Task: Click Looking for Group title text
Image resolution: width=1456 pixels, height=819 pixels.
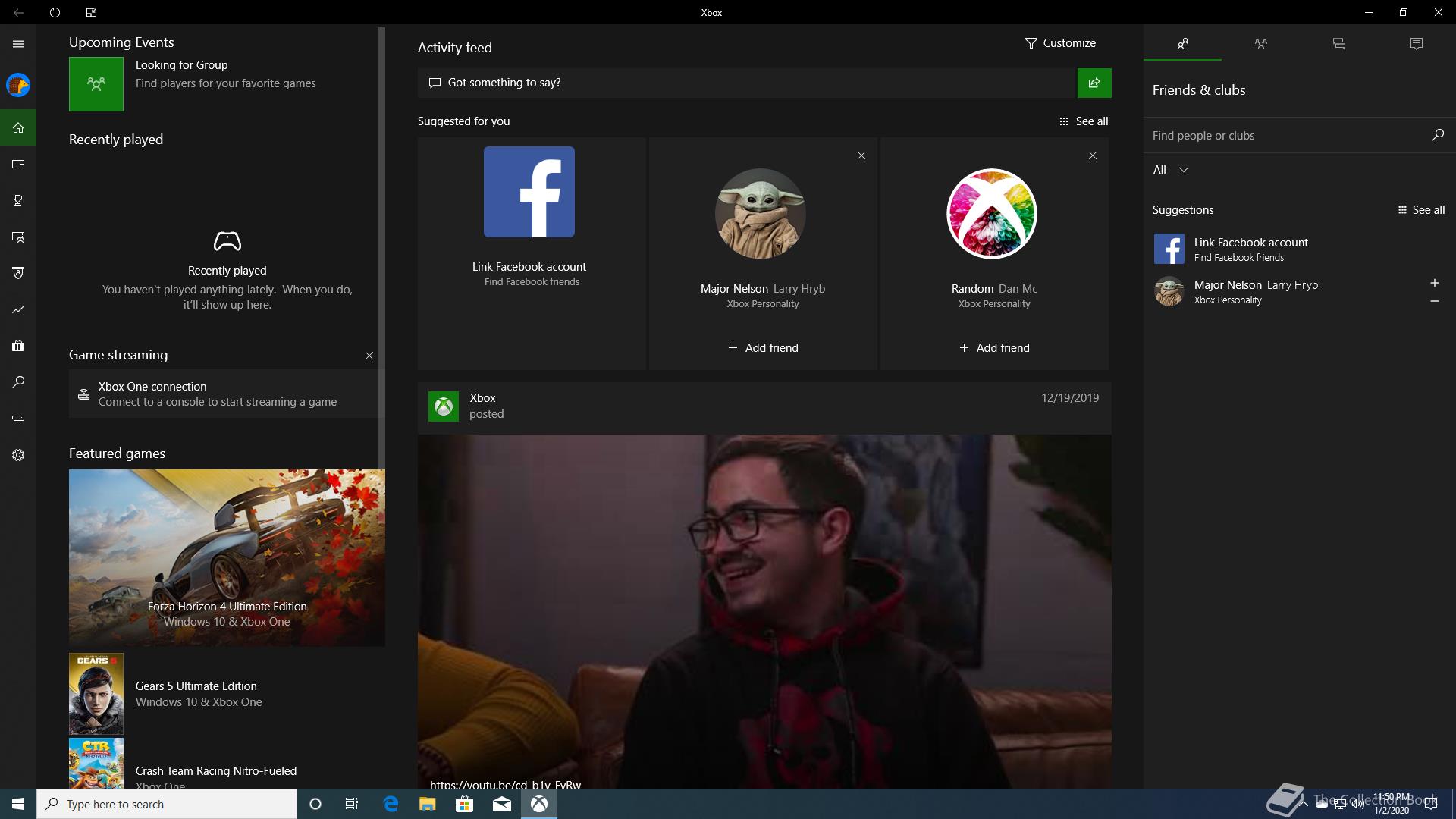Action: (181, 65)
